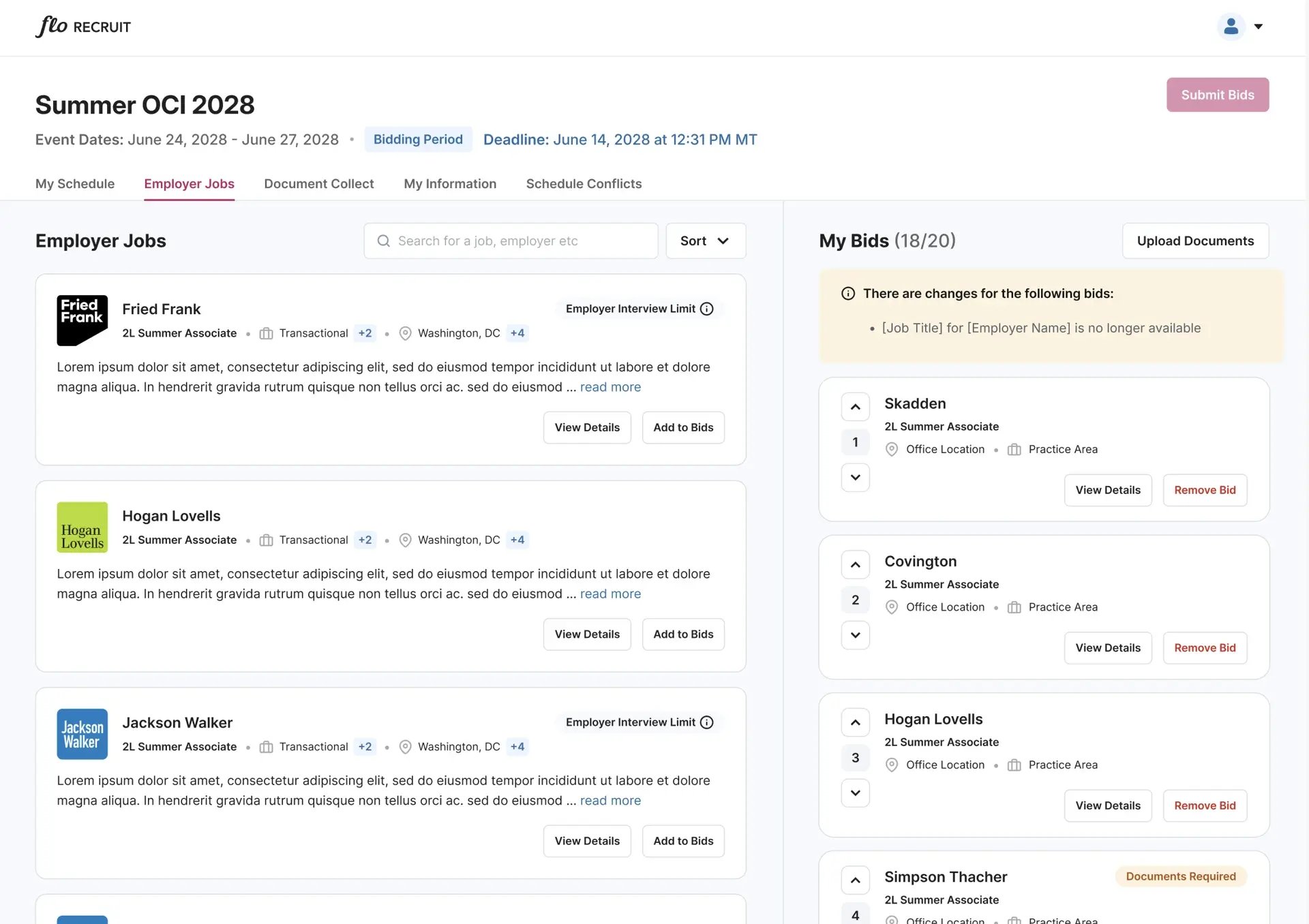Viewport: 1309px width, 924px height.
Task: Click Hogan Lovells bid location pin icon
Action: (891, 765)
